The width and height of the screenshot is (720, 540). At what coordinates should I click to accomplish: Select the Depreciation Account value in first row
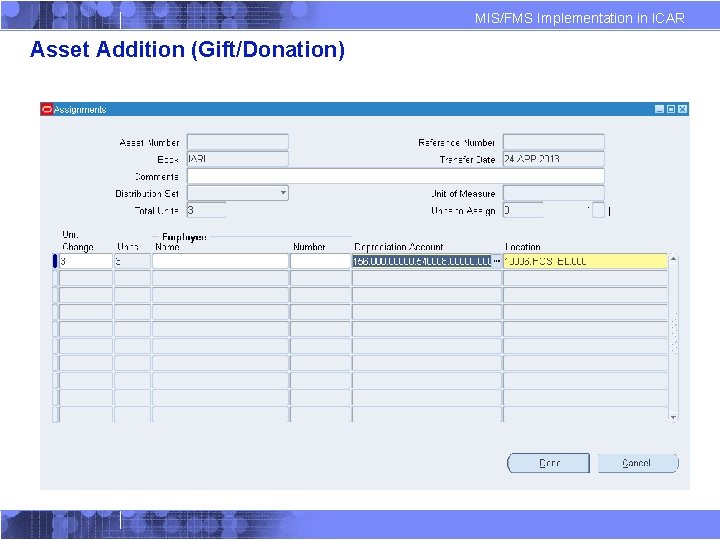coord(422,261)
